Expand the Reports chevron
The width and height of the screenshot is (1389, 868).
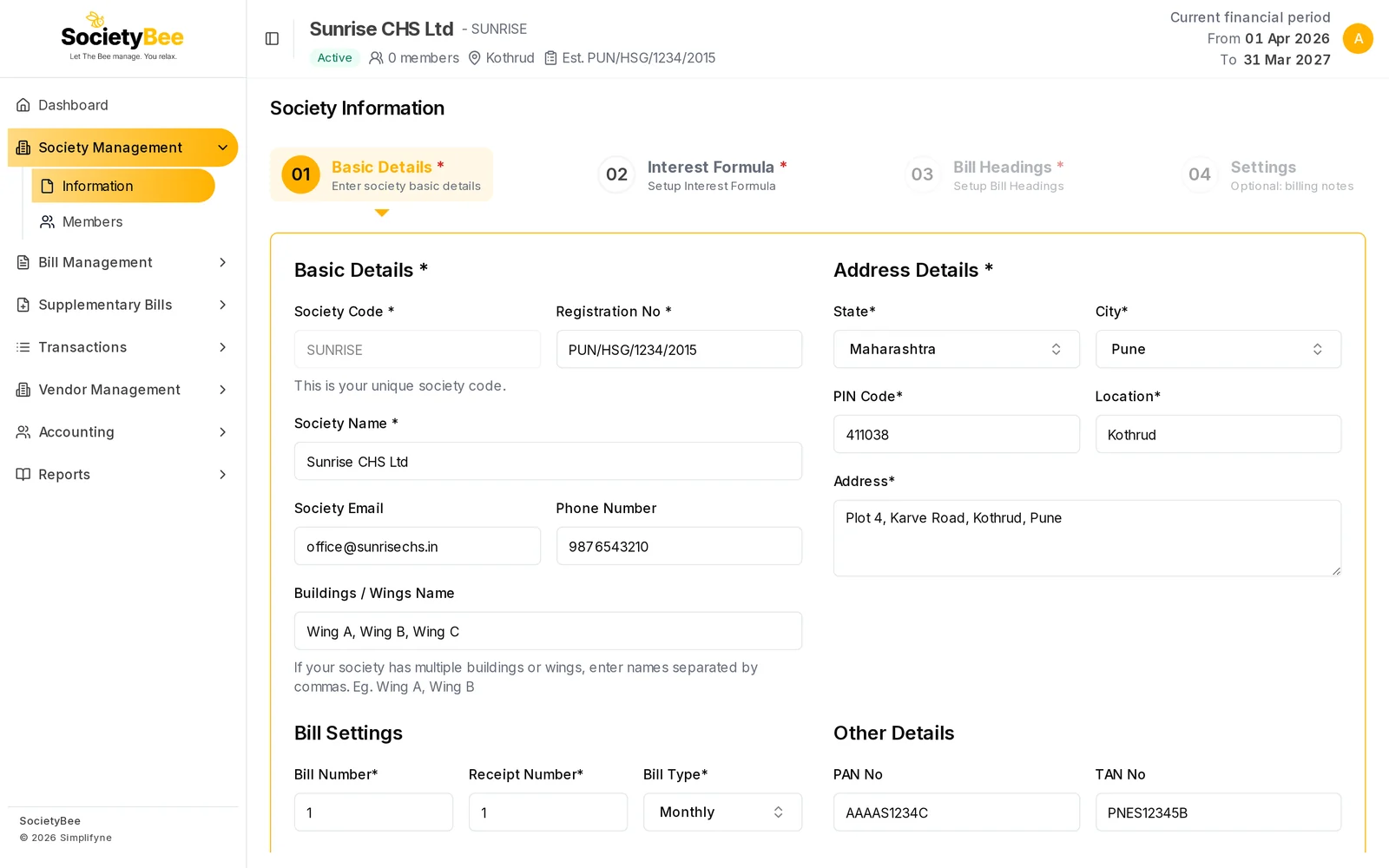223,474
